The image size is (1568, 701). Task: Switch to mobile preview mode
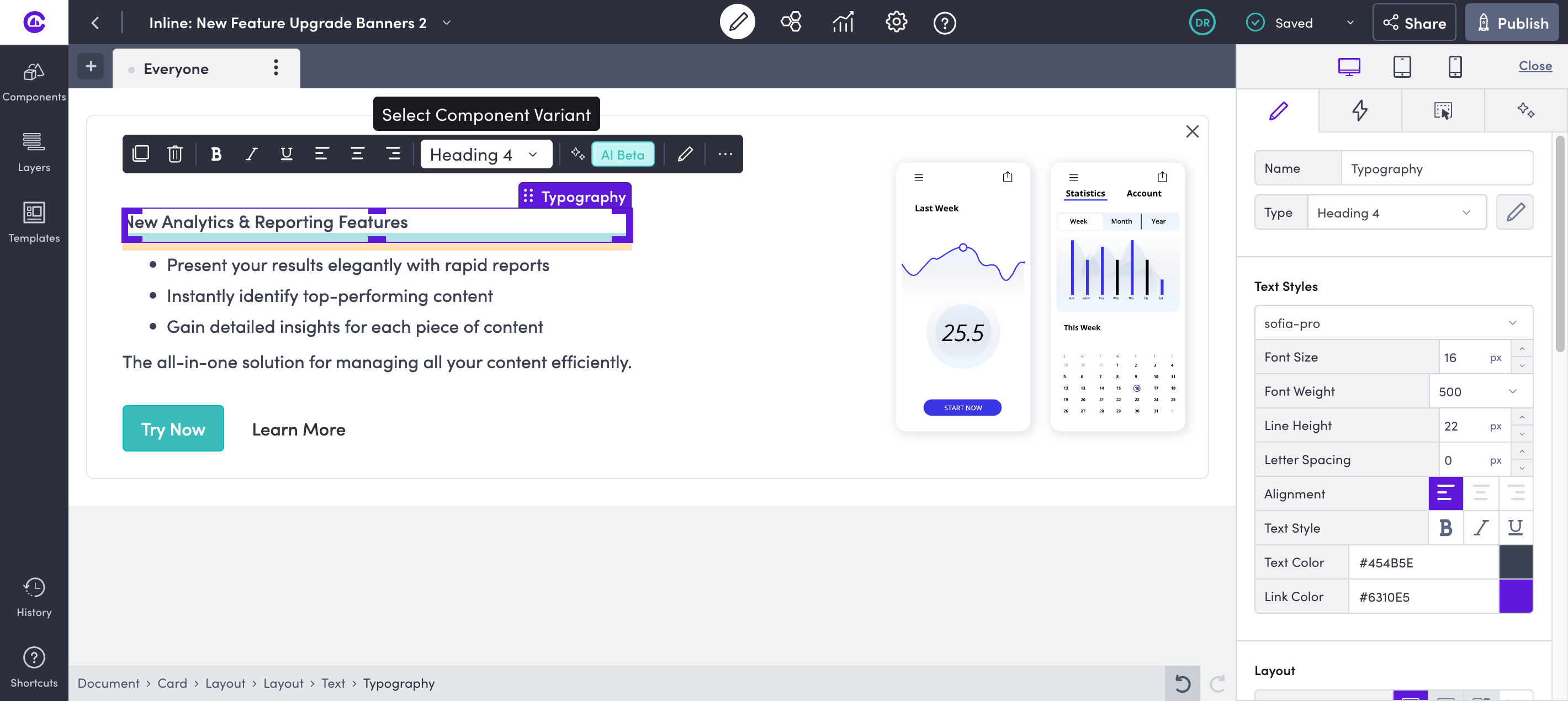pos(1455,67)
